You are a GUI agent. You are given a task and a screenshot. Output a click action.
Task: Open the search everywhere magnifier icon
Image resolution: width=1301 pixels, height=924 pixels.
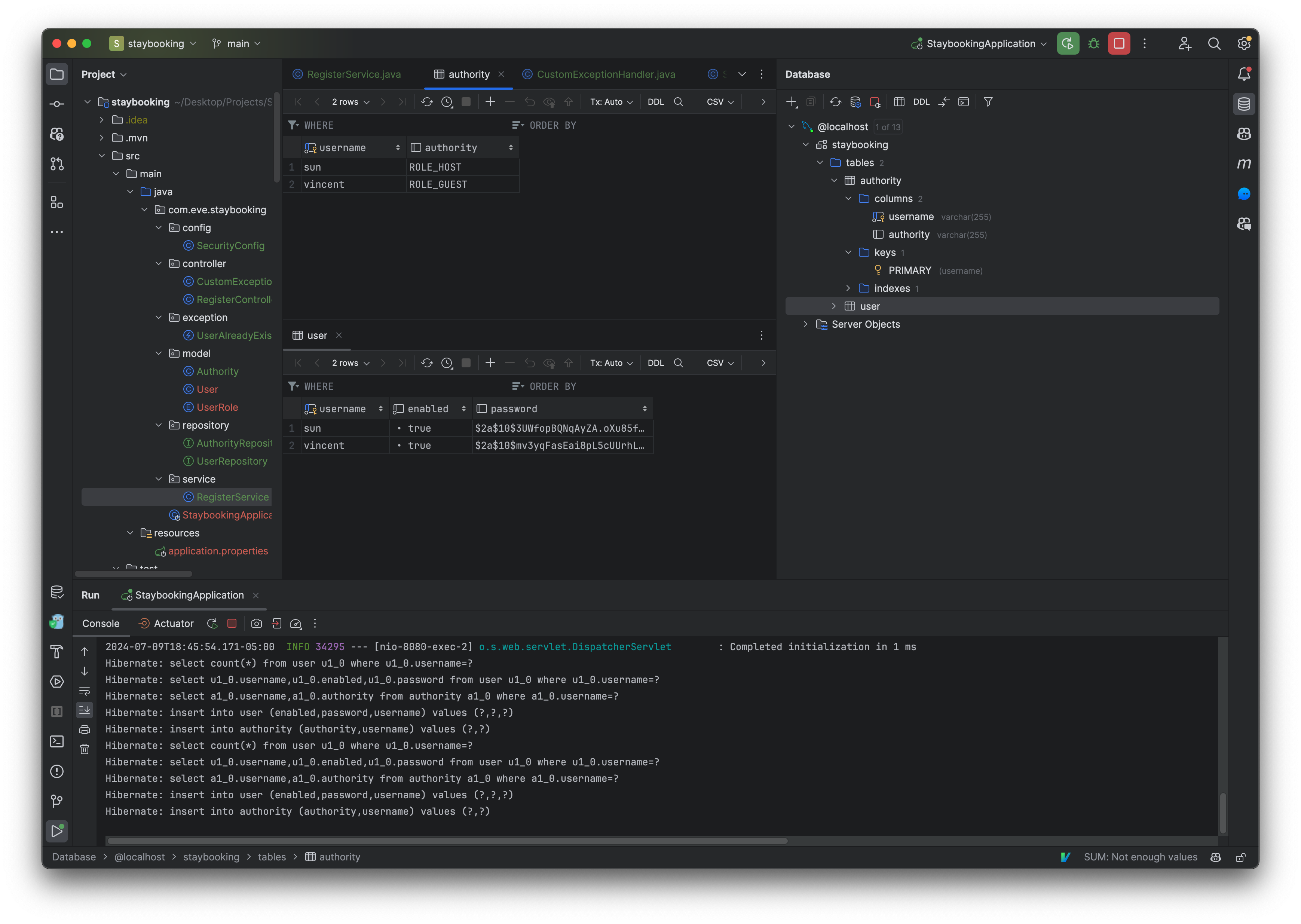[x=1215, y=43]
